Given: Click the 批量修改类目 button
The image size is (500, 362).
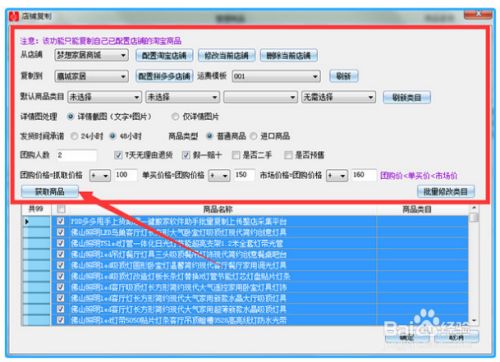Looking at the screenshot, I should pyautogui.click(x=446, y=192).
